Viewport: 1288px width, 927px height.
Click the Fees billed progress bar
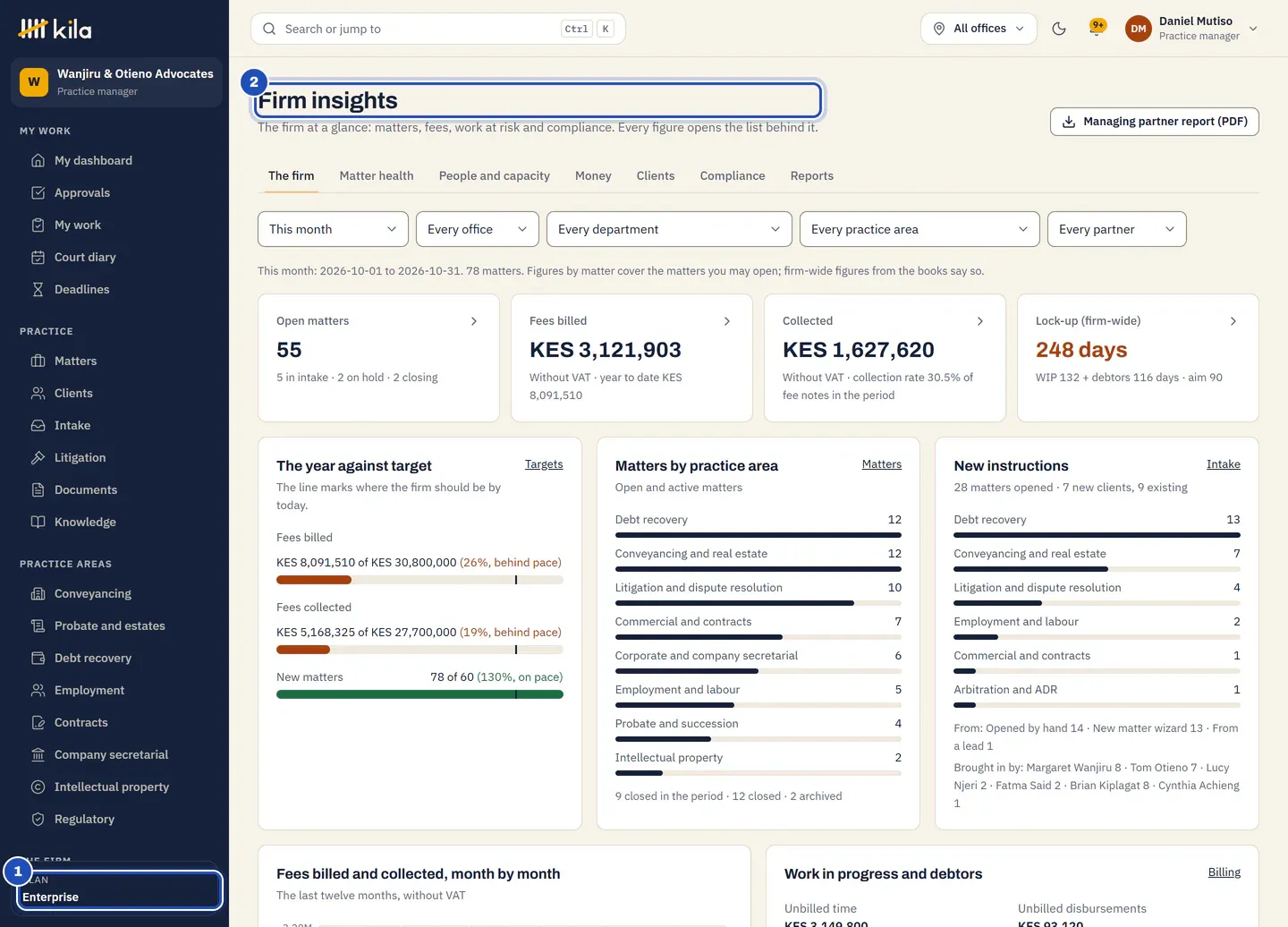point(419,580)
